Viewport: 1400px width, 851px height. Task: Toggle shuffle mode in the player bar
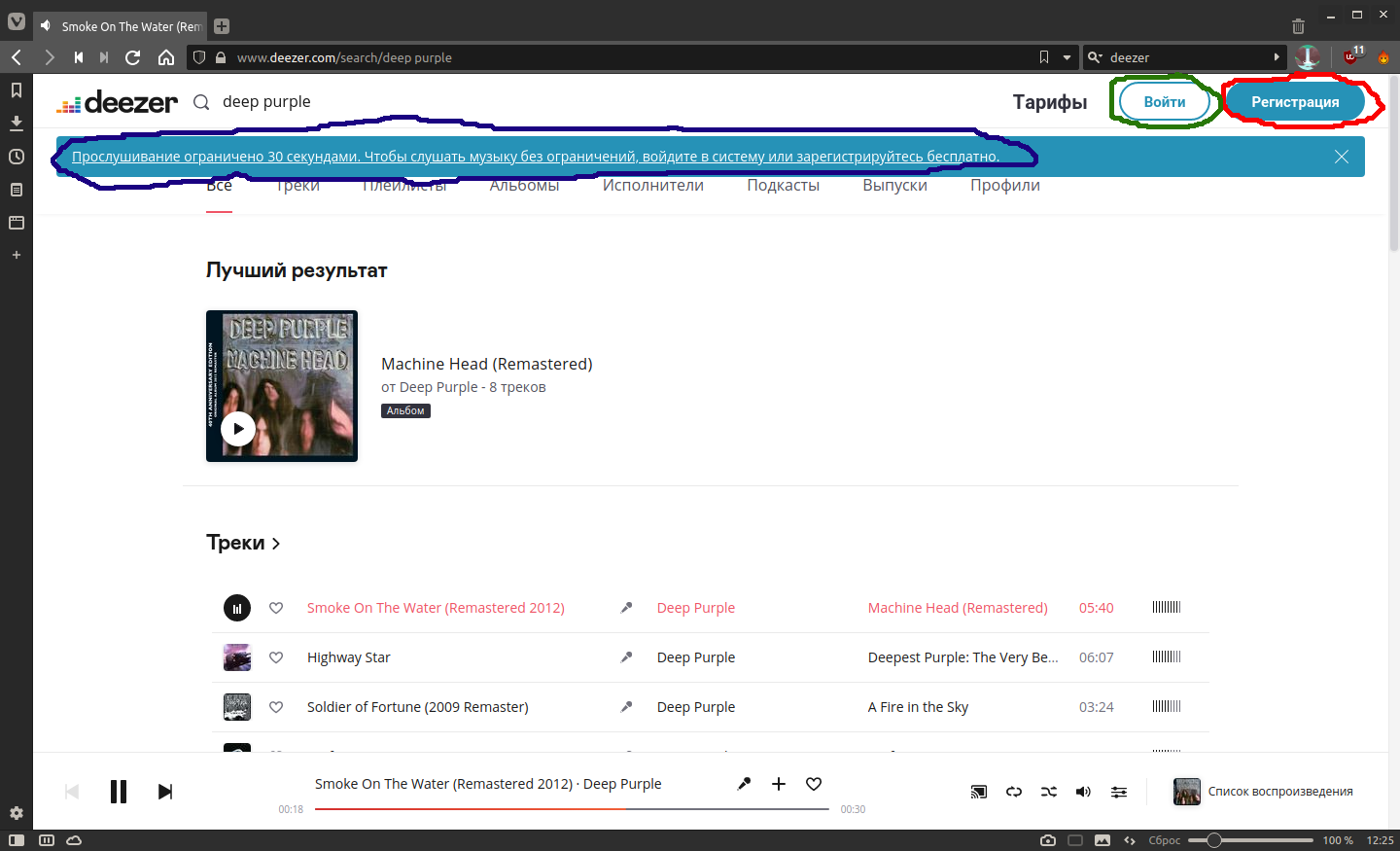point(1048,792)
